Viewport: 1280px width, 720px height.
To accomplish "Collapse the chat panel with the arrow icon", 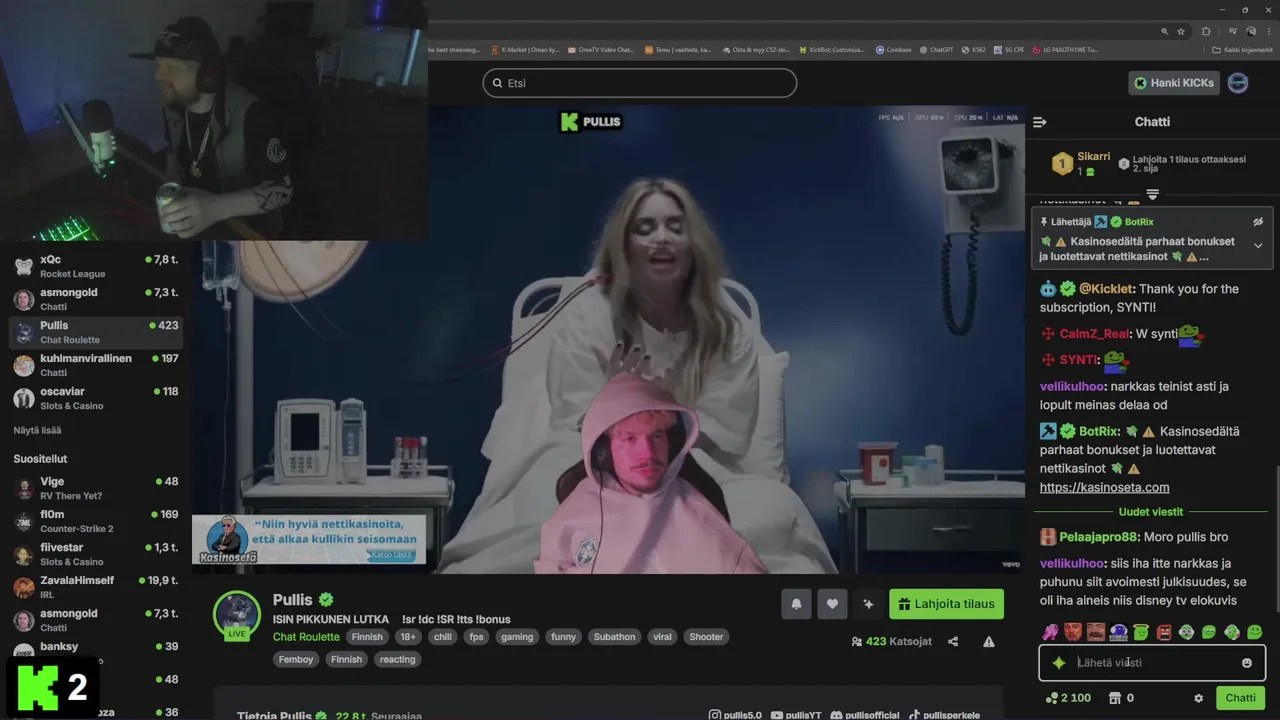I will coord(1039,122).
